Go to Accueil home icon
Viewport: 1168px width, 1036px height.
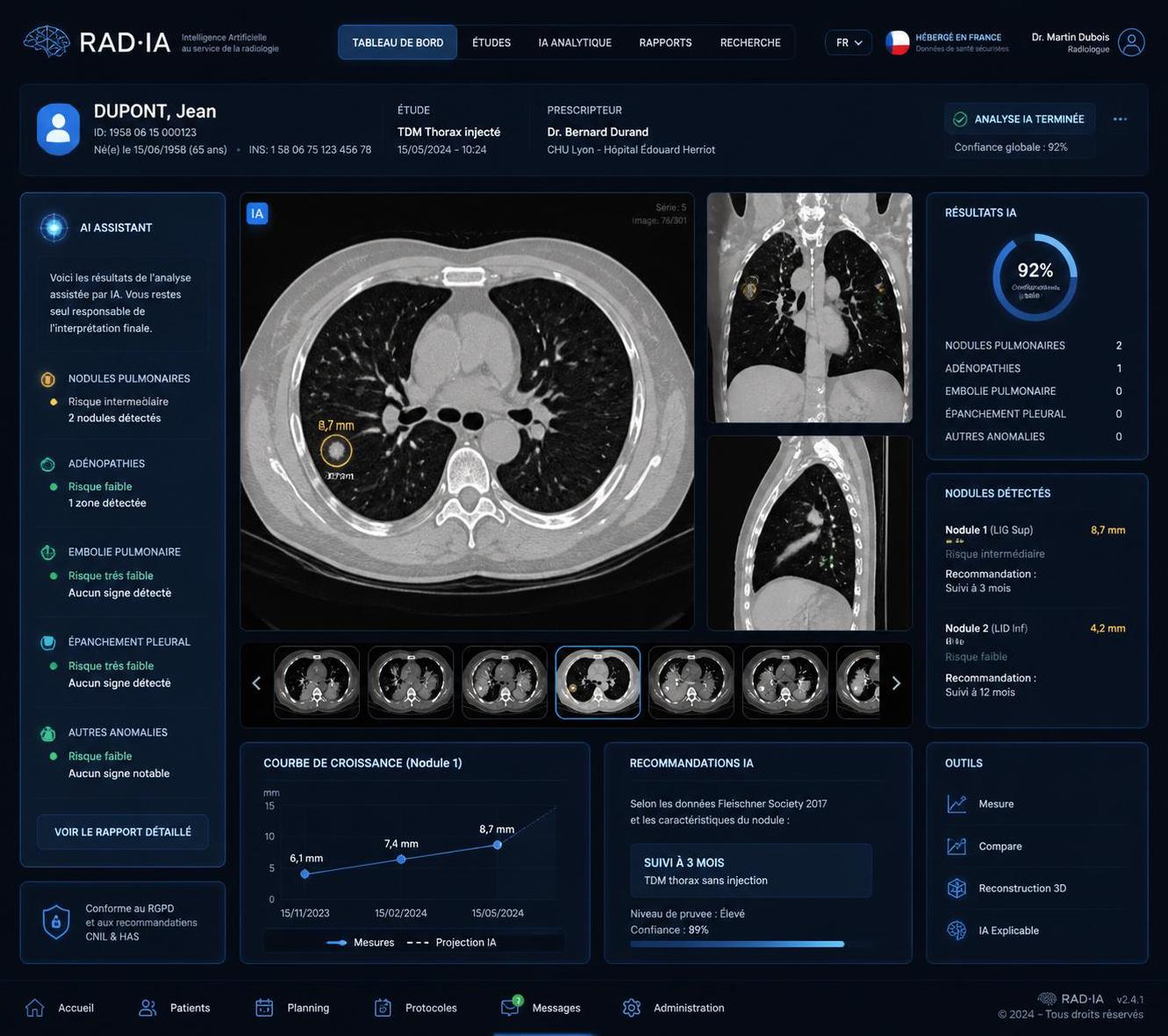[x=35, y=1008]
